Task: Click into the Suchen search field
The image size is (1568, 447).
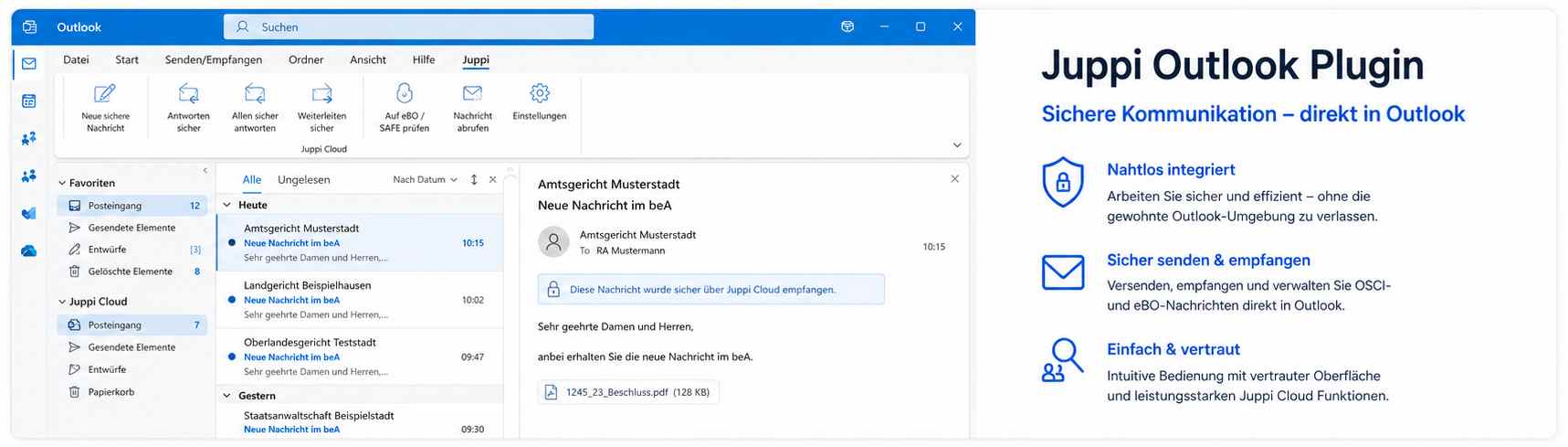Action: click(408, 27)
